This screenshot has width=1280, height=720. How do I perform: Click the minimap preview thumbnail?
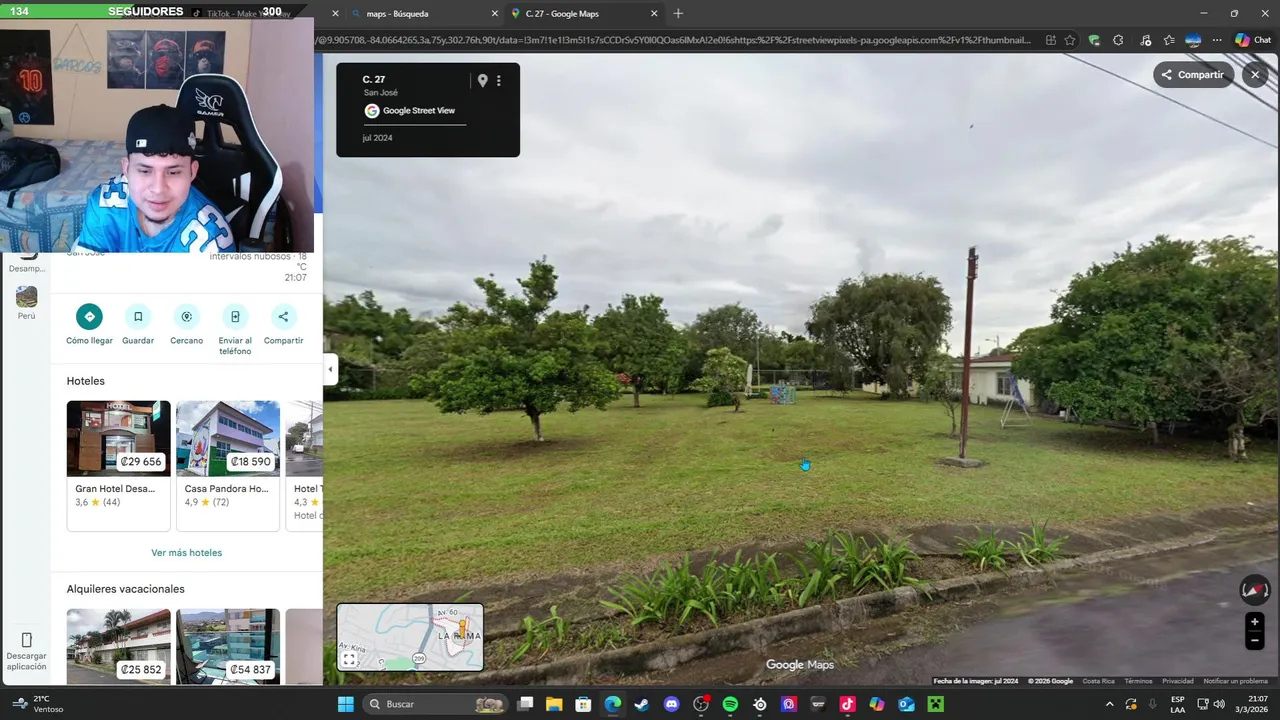pyautogui.click(x=410, y=637)
